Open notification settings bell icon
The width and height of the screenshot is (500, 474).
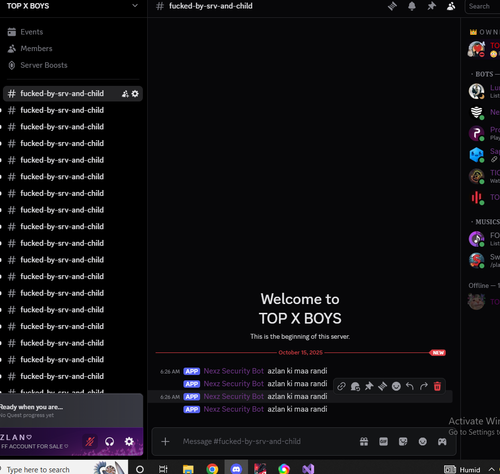(x=412, y=6)
